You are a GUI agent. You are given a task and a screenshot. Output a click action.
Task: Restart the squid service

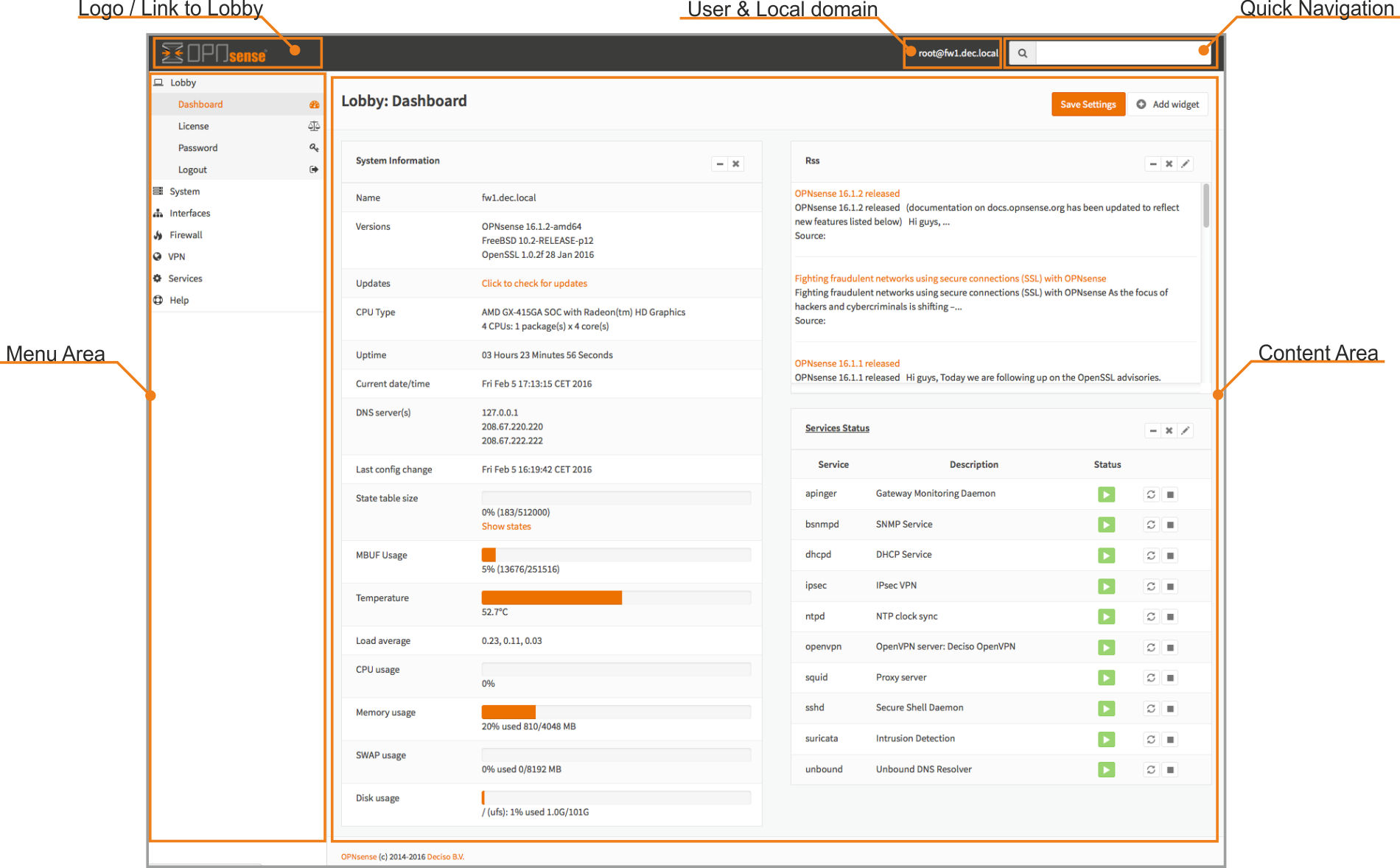pos(1151,678)
